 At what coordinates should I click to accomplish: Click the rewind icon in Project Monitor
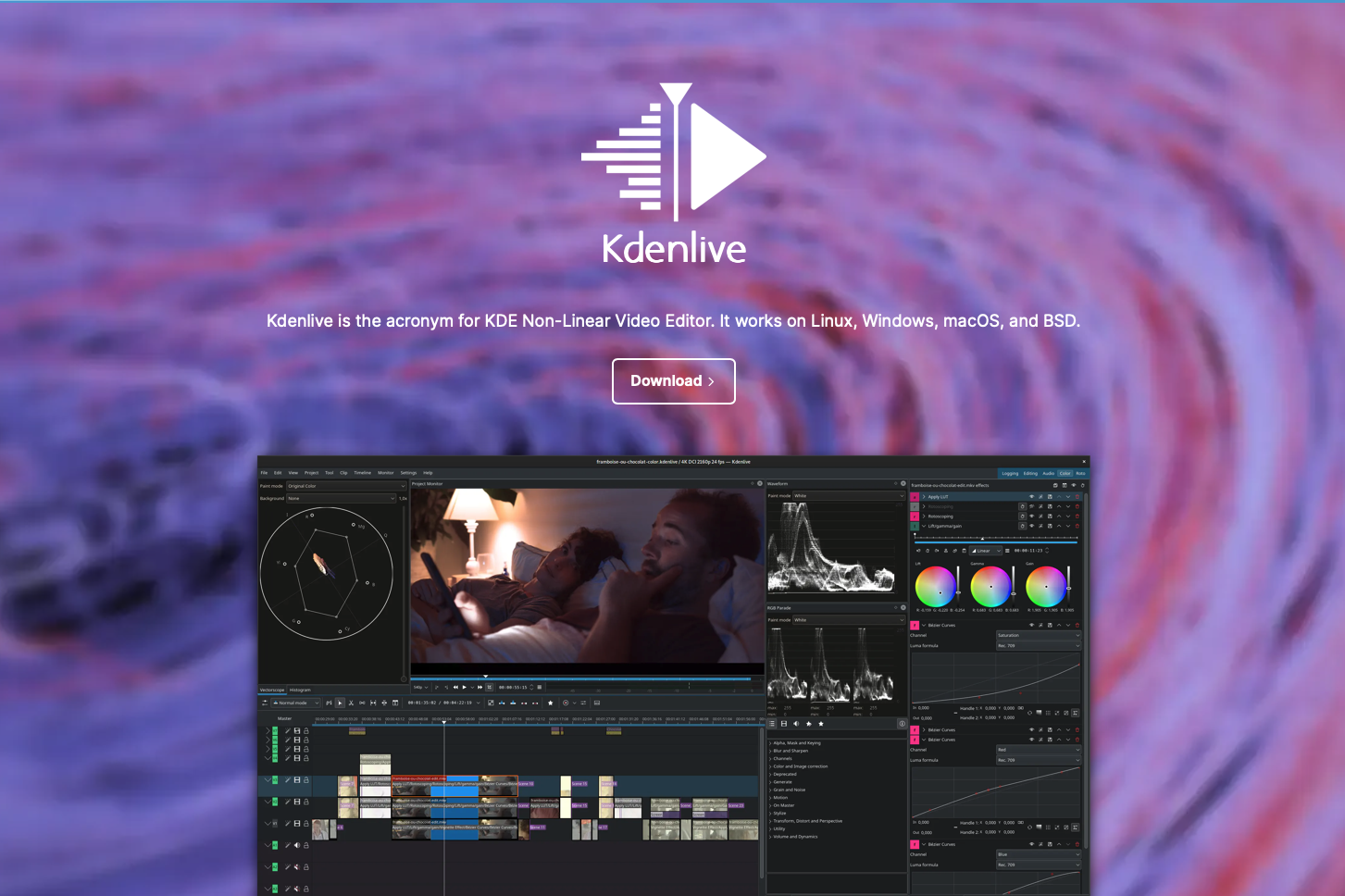pos(455,688)
